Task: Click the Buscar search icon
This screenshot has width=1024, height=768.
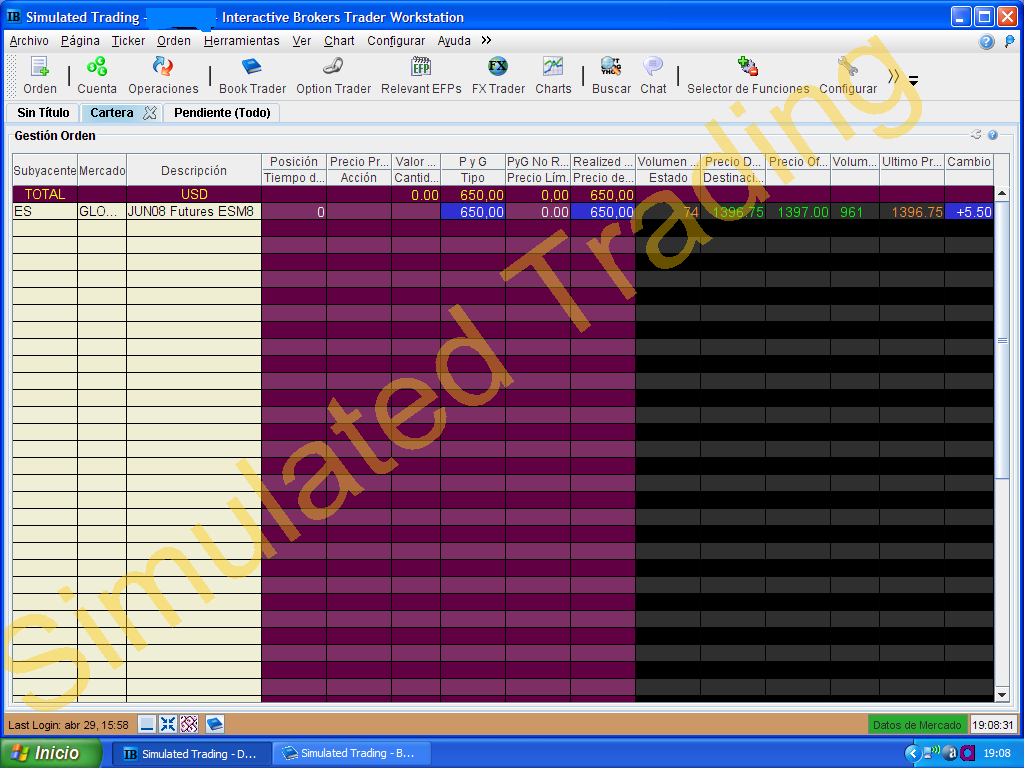Action: (611, 75)
